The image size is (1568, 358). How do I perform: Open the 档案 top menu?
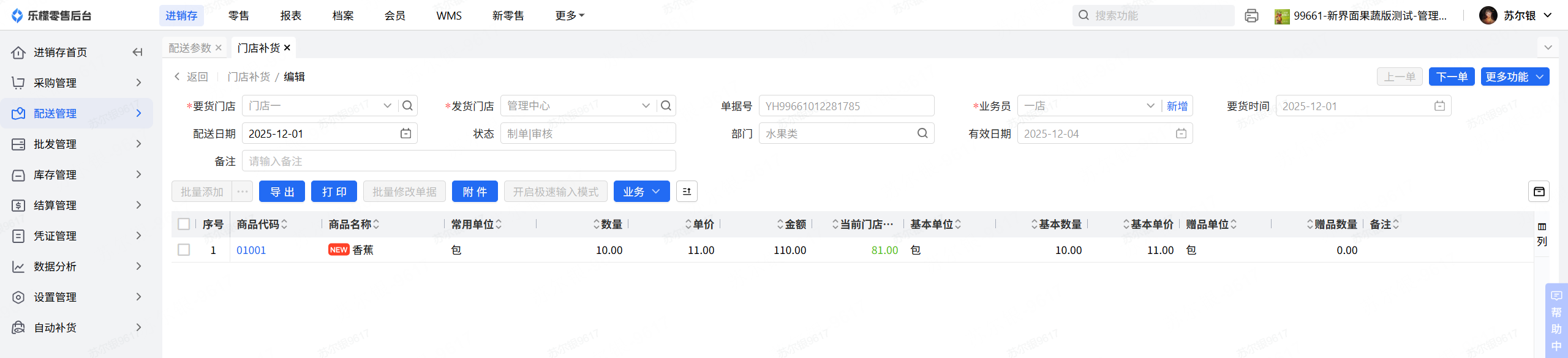343,16
